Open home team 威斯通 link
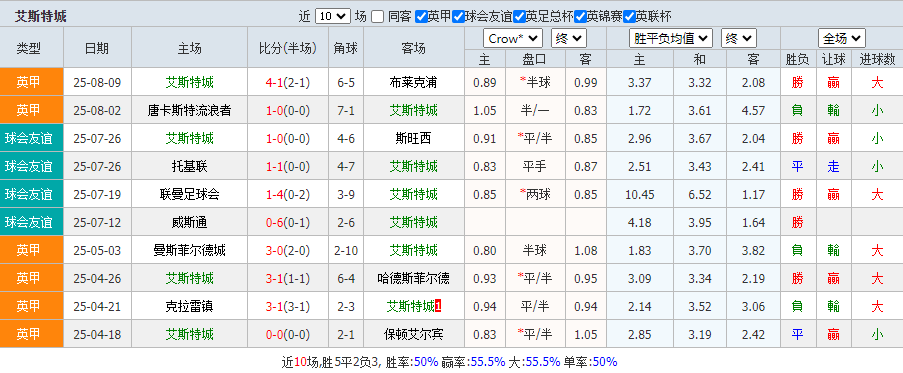This screenshot has width=903, height=373. click(x=189, y=222)
